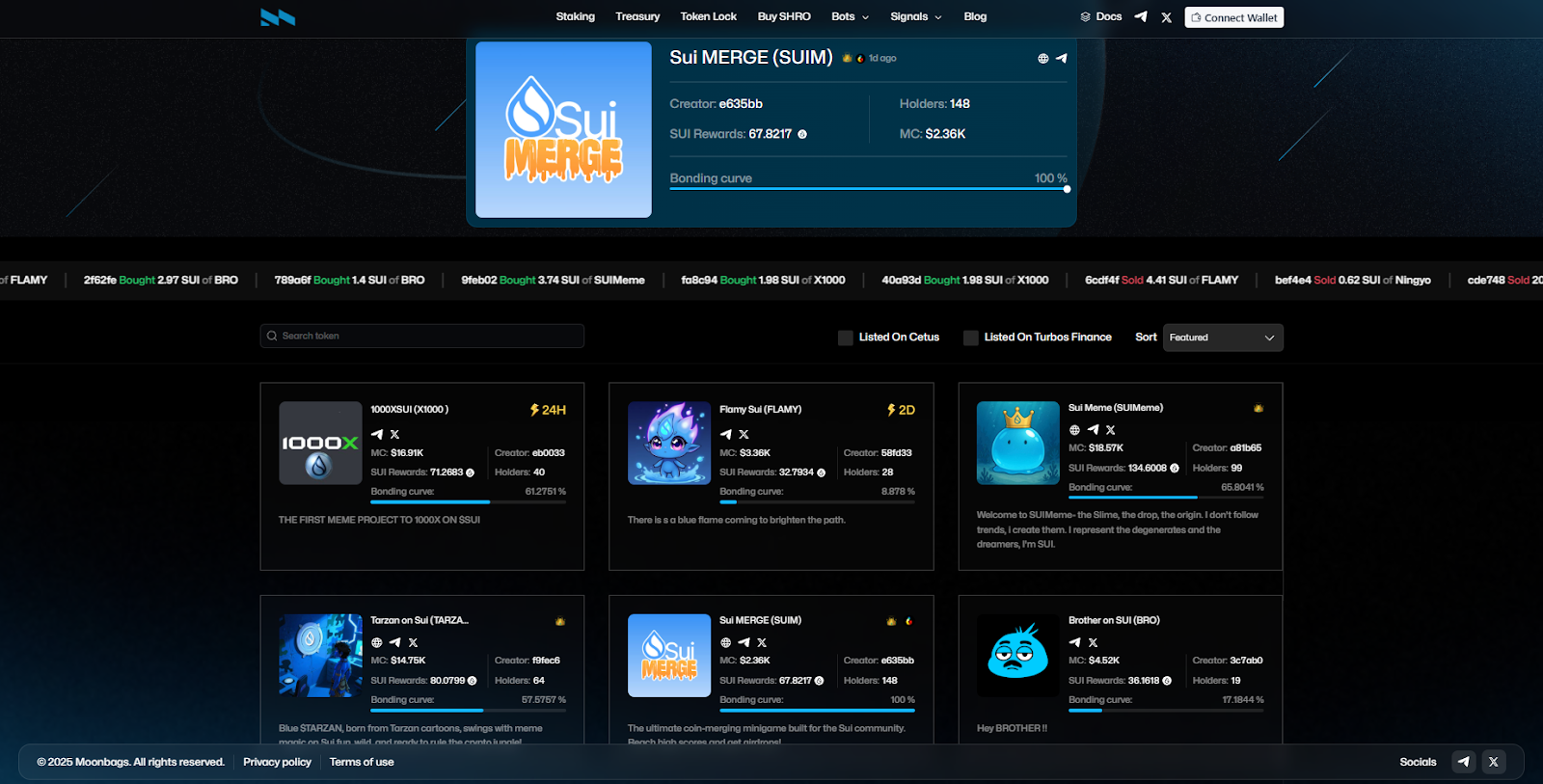This screenshot has height=784, width=1543.
Task: Click the Sui MERGE (SUIM) featured title
Action: point(751,58)
